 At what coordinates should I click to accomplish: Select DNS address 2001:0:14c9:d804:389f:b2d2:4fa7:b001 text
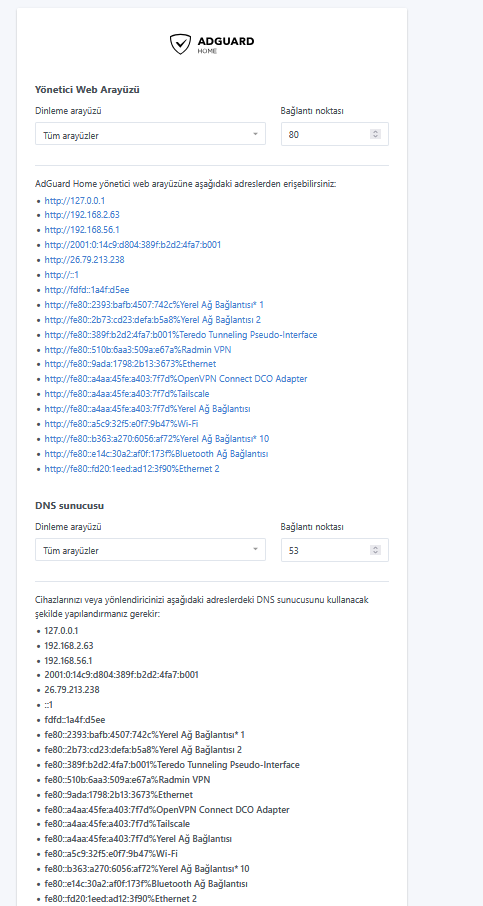tap(122, 675)
